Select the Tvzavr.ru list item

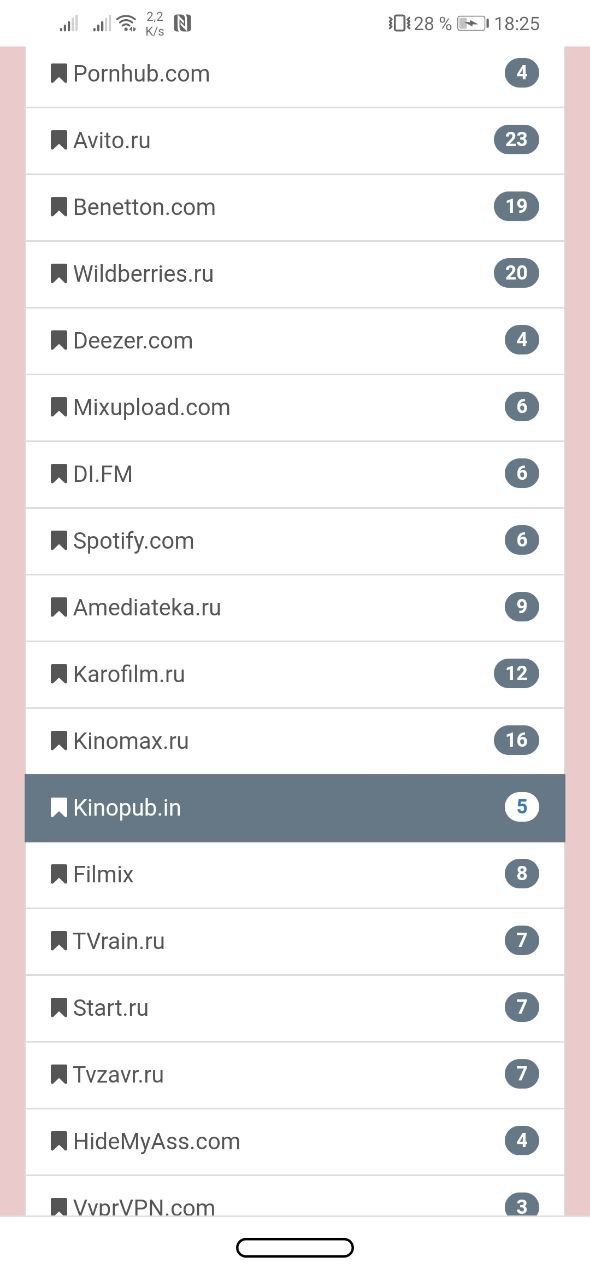point(295,1076)
